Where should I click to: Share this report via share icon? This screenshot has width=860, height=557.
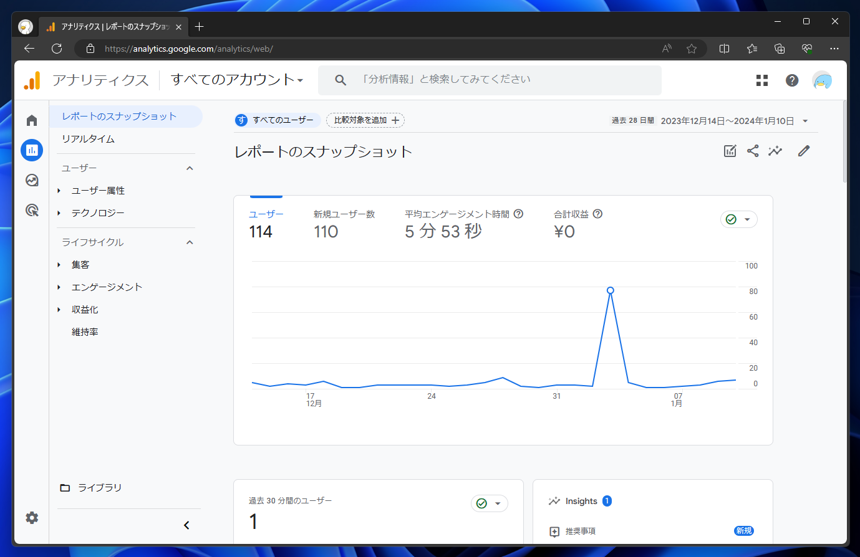tap(752, 151)
